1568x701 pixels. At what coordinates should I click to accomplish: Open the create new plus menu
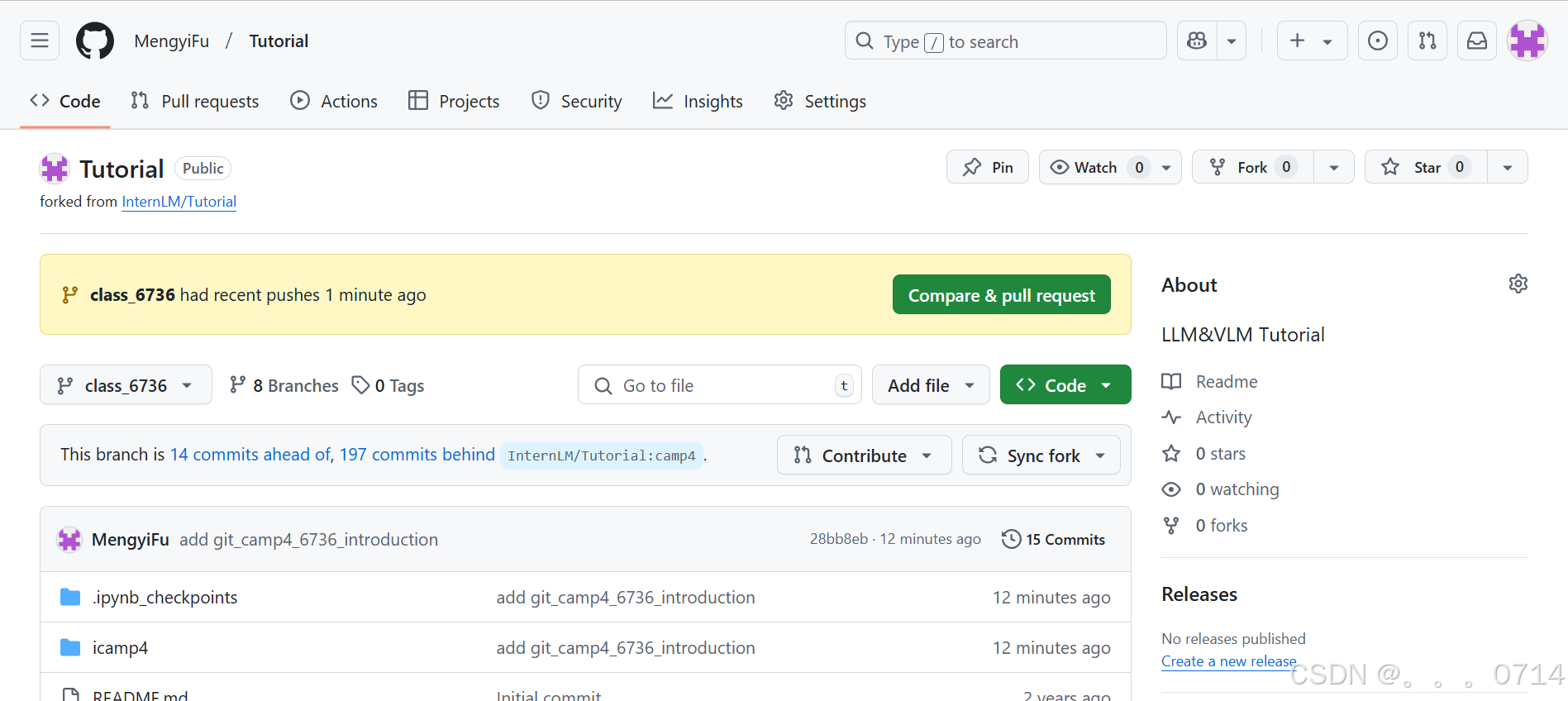pyautogui.click(x=1313, y=41)
